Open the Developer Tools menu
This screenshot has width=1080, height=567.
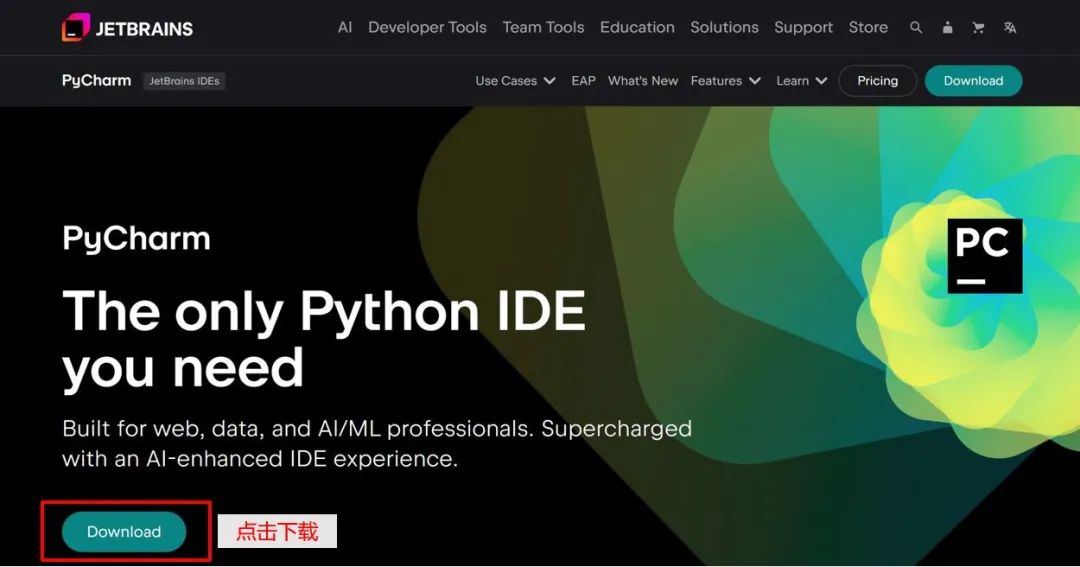pos(427,28)
